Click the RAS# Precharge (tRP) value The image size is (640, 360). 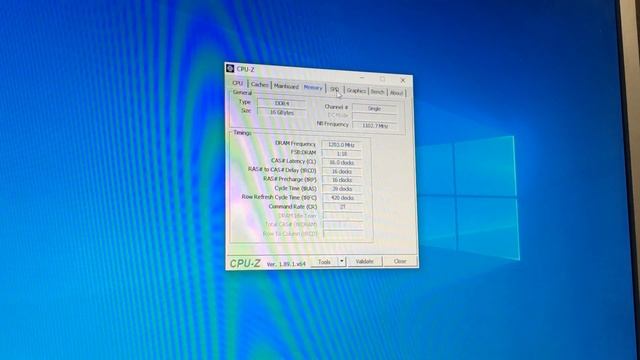click(x=342, y=180)
